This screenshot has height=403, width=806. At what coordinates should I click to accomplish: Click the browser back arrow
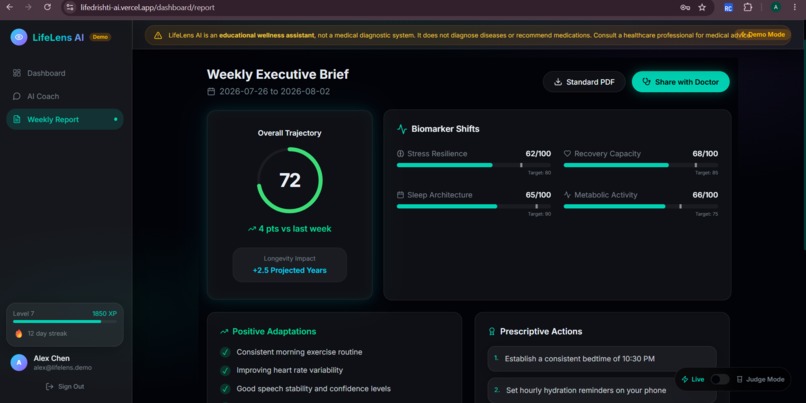(9, 7)
